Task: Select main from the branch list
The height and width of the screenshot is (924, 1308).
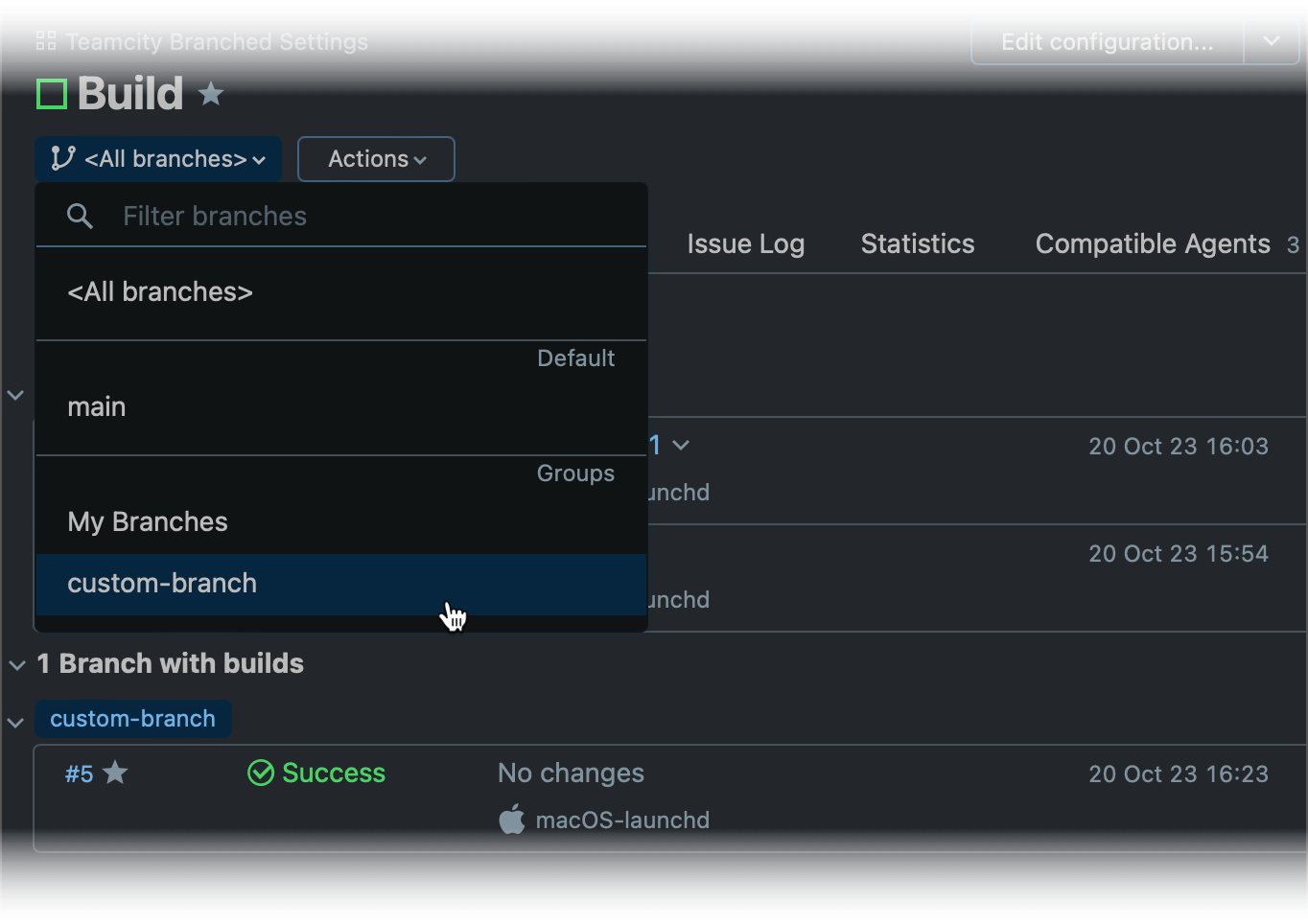Action: tap(96, 406)
